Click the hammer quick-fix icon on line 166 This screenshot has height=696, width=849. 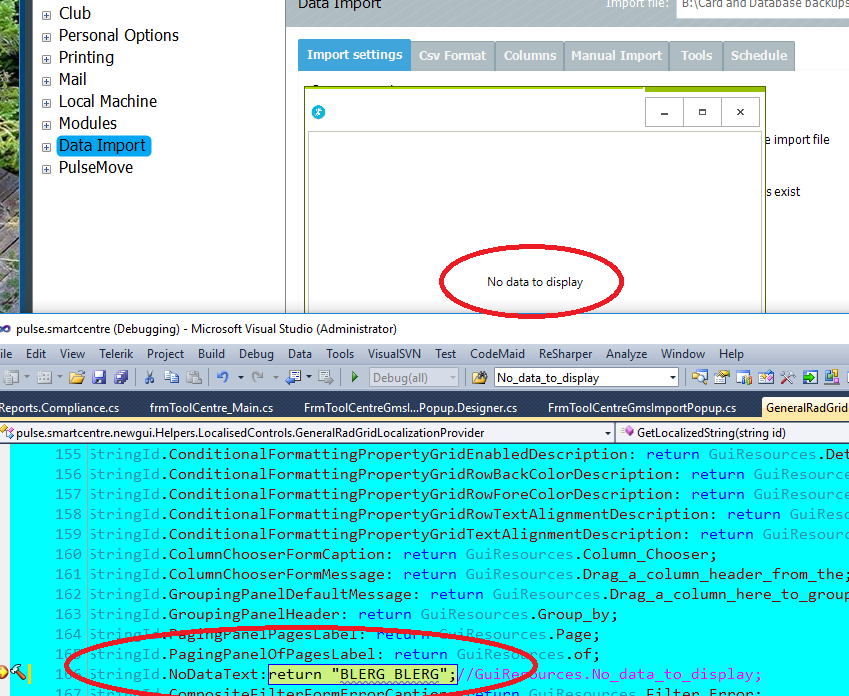point(18,673)
